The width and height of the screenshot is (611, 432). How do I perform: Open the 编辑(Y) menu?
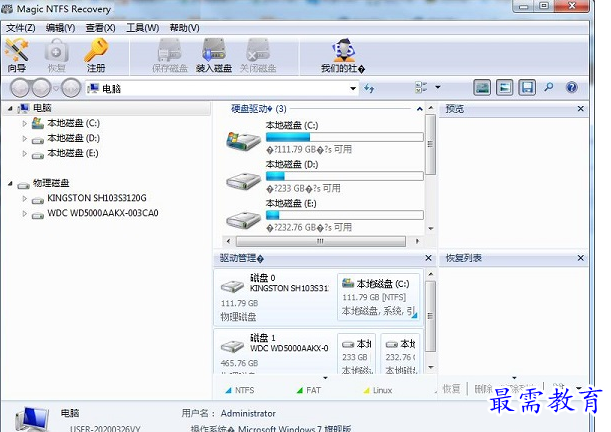60,28
